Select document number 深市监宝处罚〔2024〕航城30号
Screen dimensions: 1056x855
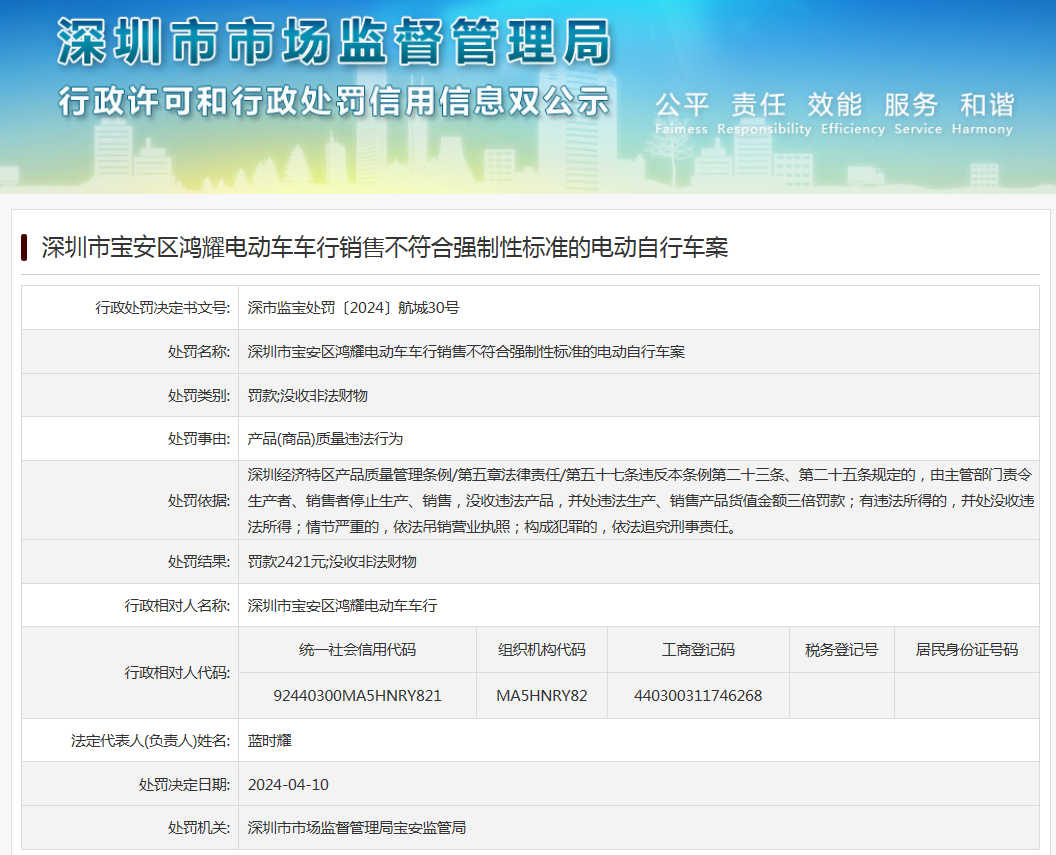point(353,308)
